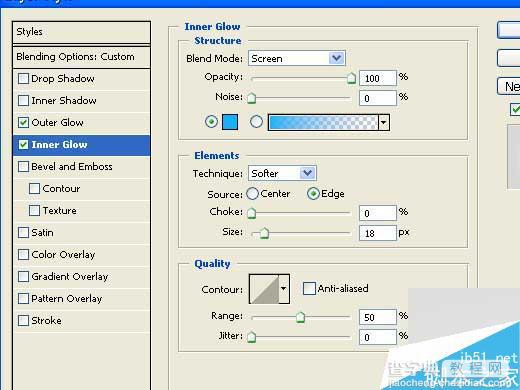Select solid color glow radio button
The width and height of the screenshot is (520, 390).
click(211, 122)
